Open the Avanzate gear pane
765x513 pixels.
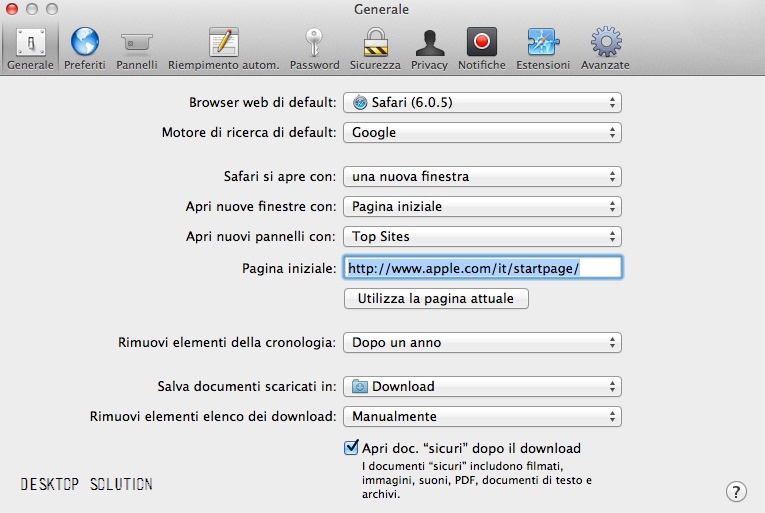pyautogui.click(x=605, y=49)
